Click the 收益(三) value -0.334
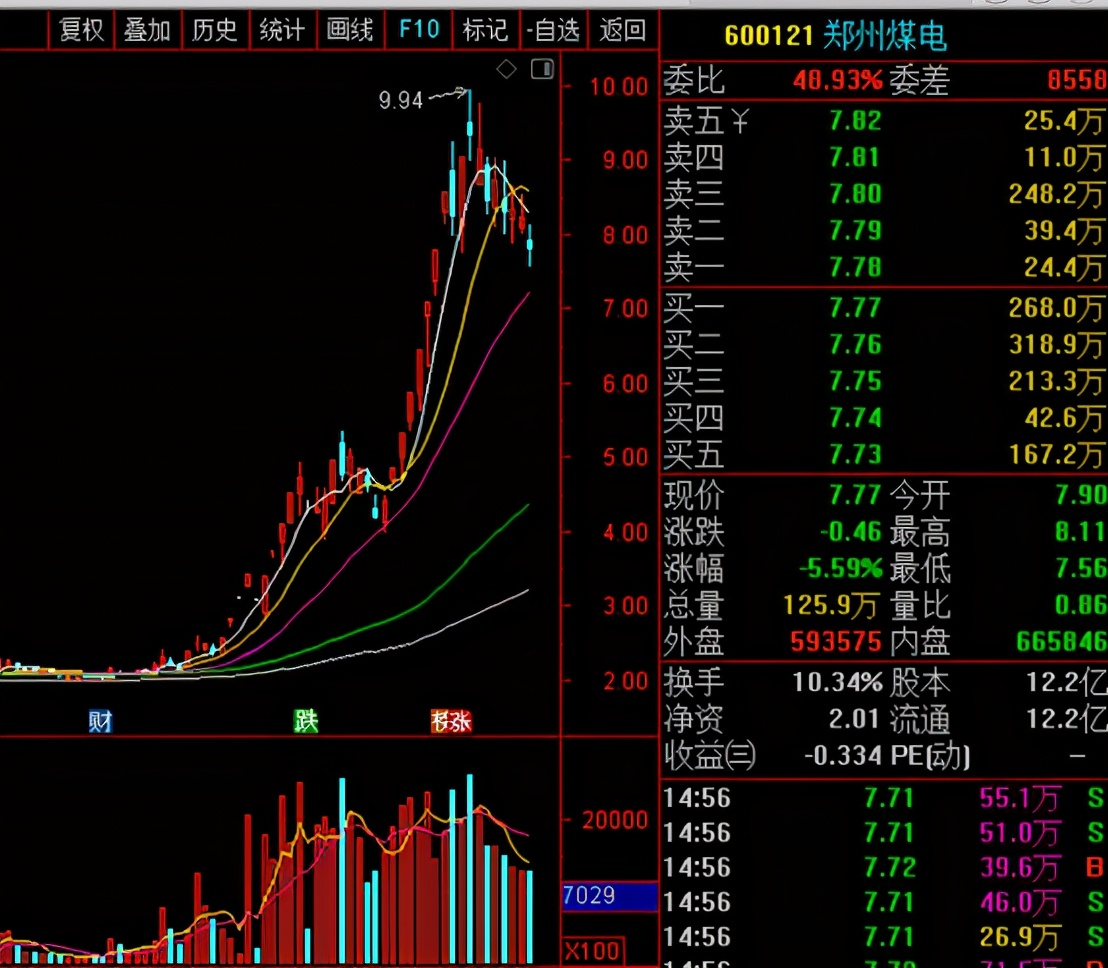 coord(843,755)
